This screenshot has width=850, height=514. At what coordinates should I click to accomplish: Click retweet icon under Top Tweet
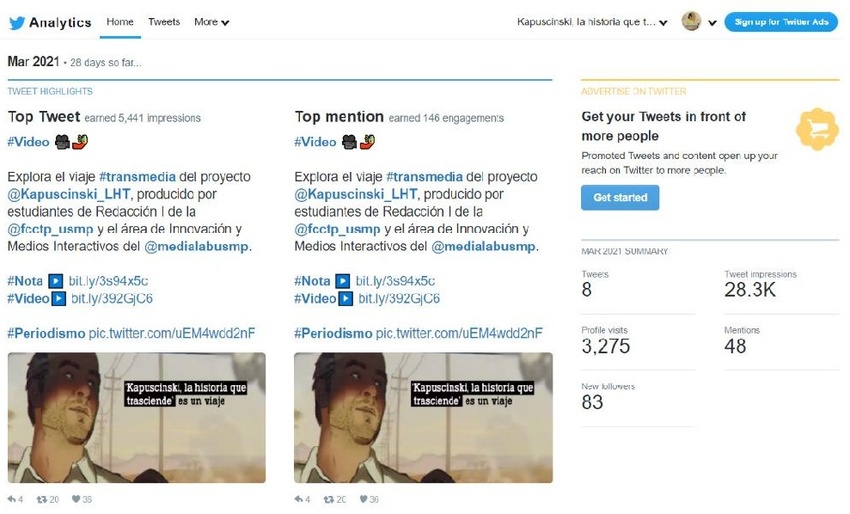41,499
